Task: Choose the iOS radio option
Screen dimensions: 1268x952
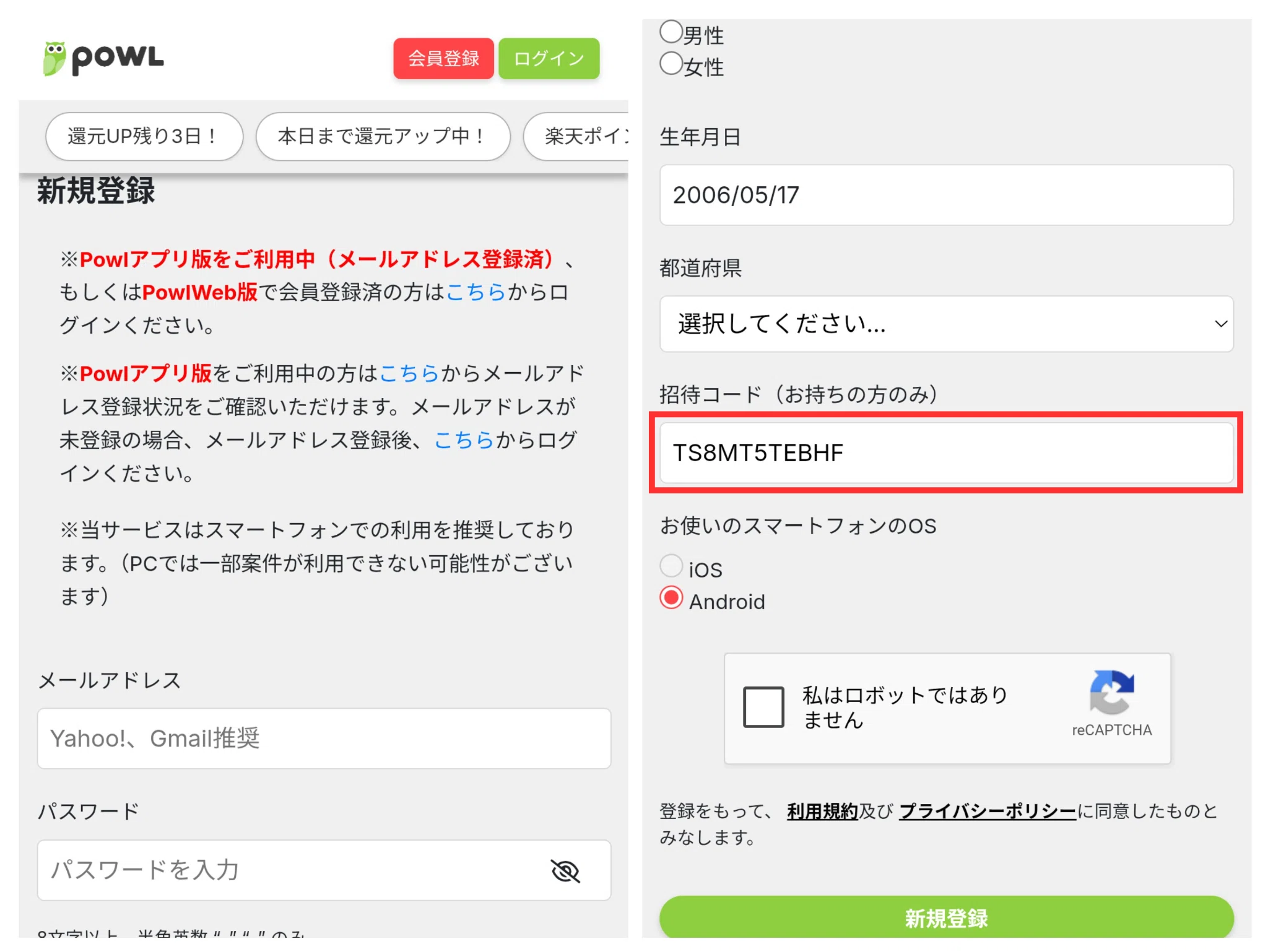Action: coord(671,566)
